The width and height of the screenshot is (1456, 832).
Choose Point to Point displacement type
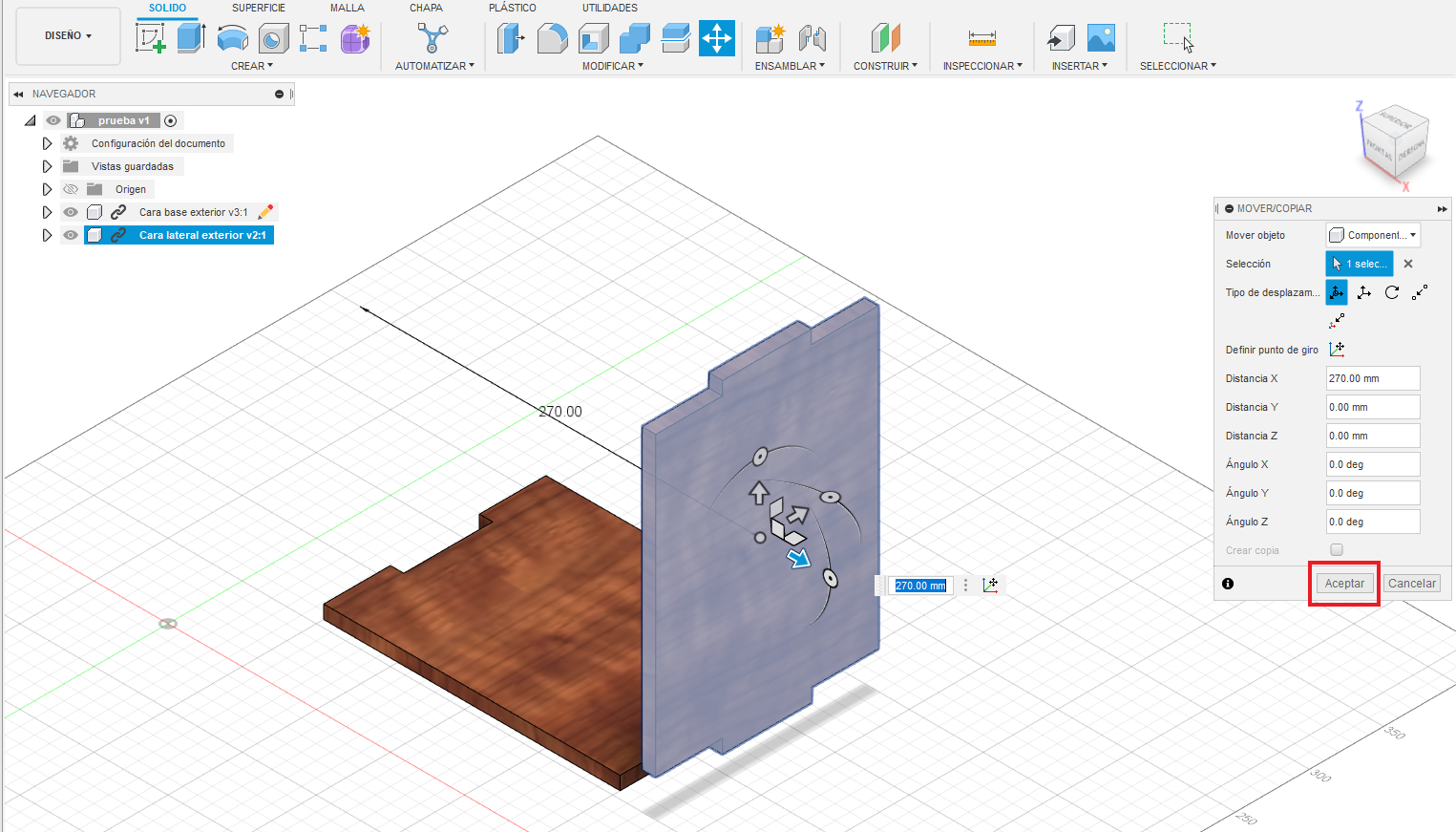[1420, 292]
